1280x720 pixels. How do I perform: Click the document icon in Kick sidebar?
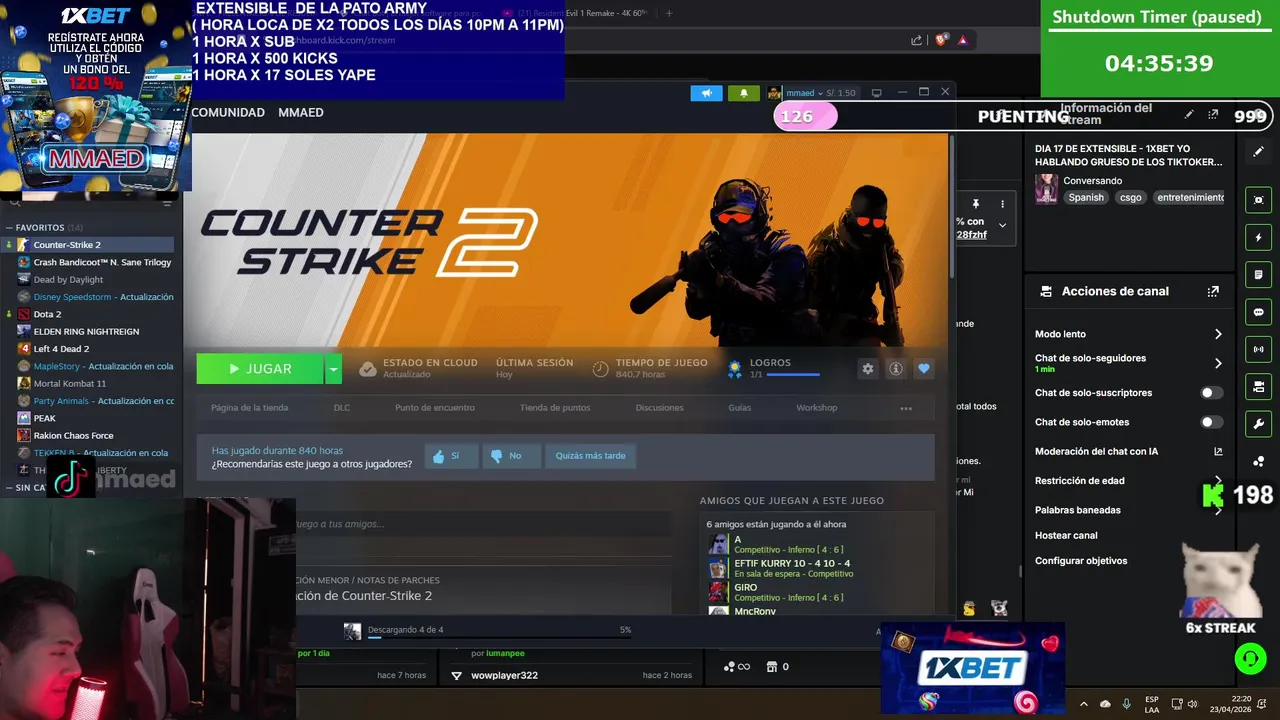(x=1259, y=275)
